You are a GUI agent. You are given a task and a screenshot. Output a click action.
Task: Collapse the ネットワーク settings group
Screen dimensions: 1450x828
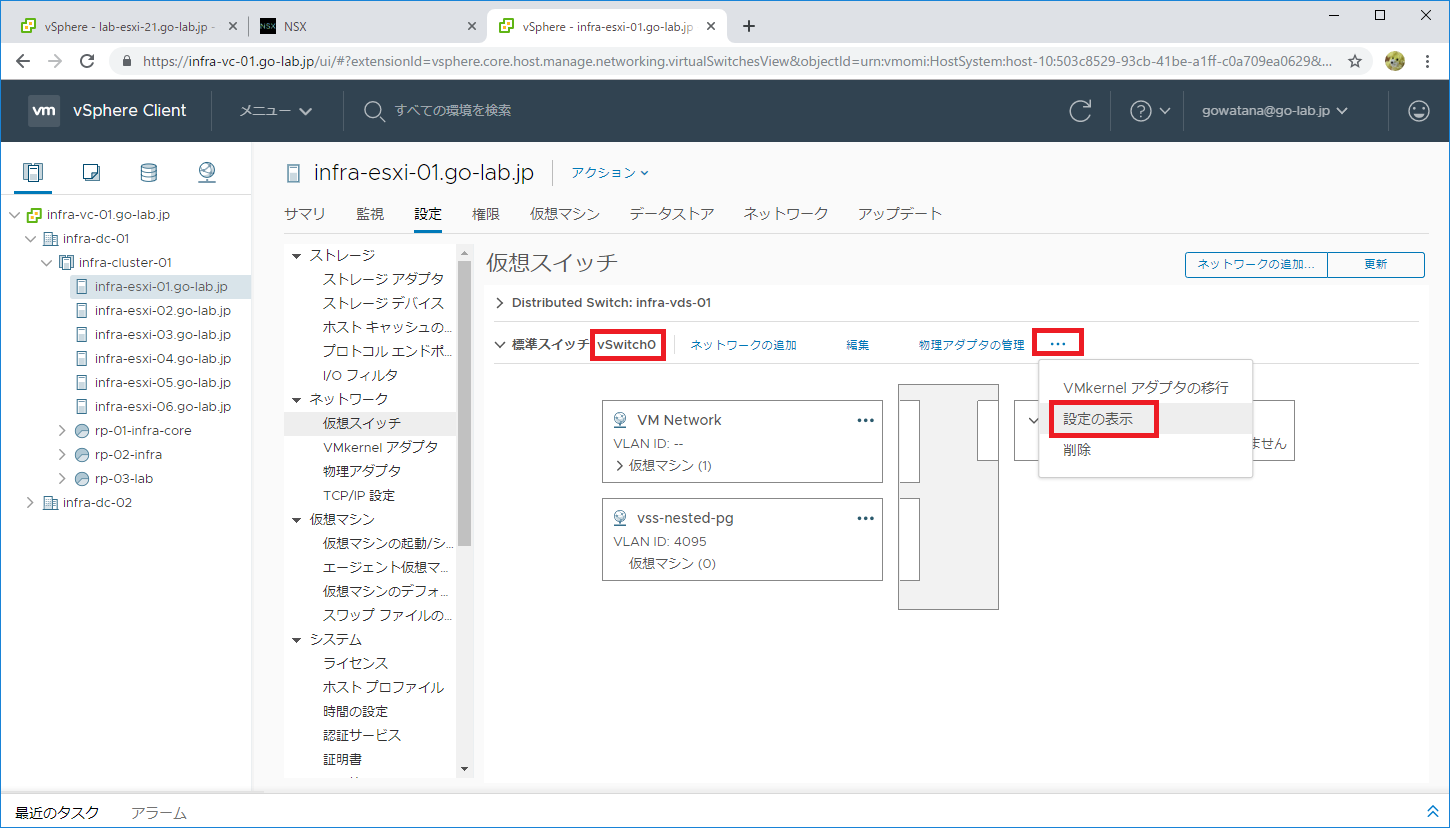click(x=297, y=400)
